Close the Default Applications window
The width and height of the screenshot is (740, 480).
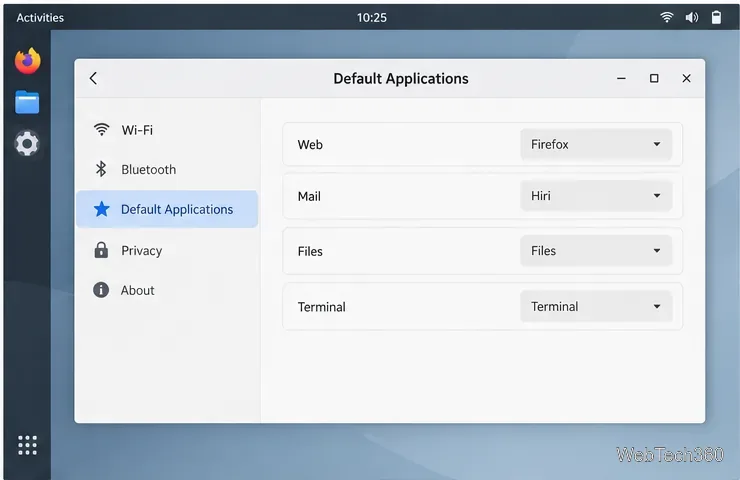pyautogui.click(x=686, y=78)
